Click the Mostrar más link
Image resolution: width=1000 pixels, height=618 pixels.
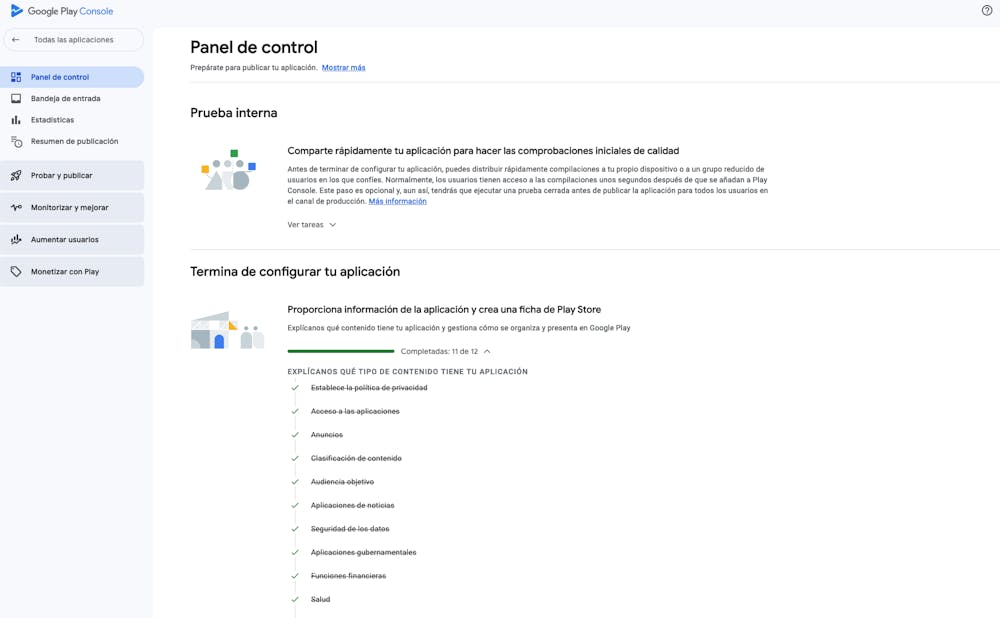click(x=343, y=68)
